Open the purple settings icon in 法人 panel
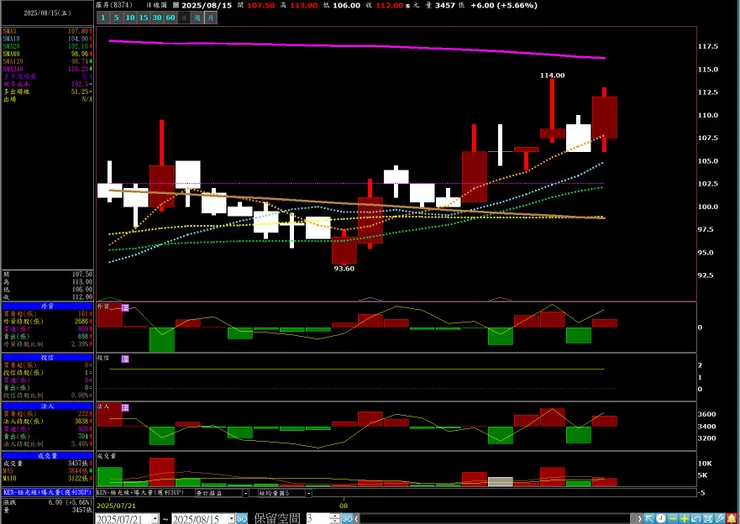This screenshot has width=740, height=524. [125, 407]
